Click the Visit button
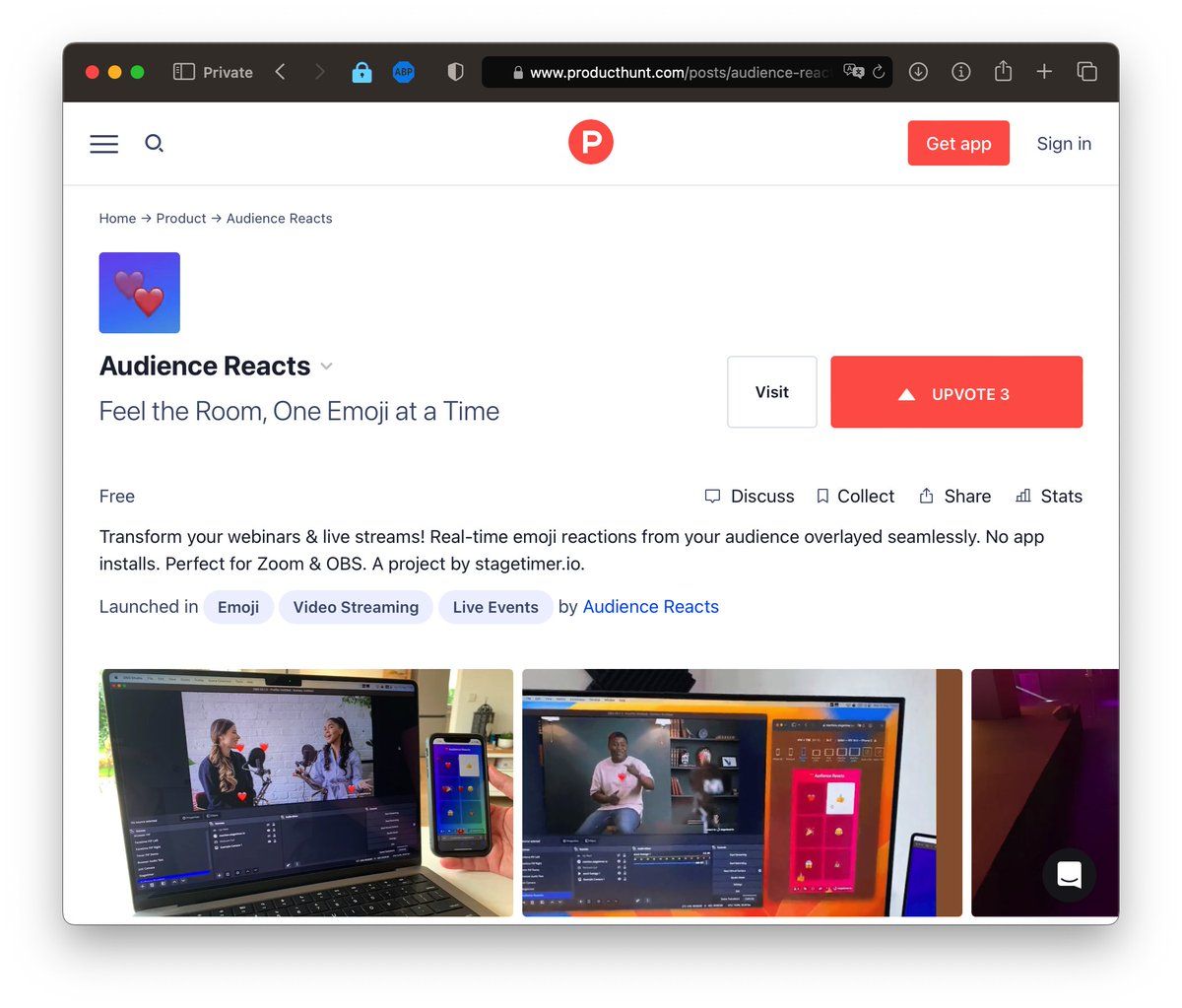Viewport: 1182px width, 1008px height. coord(771,392)
